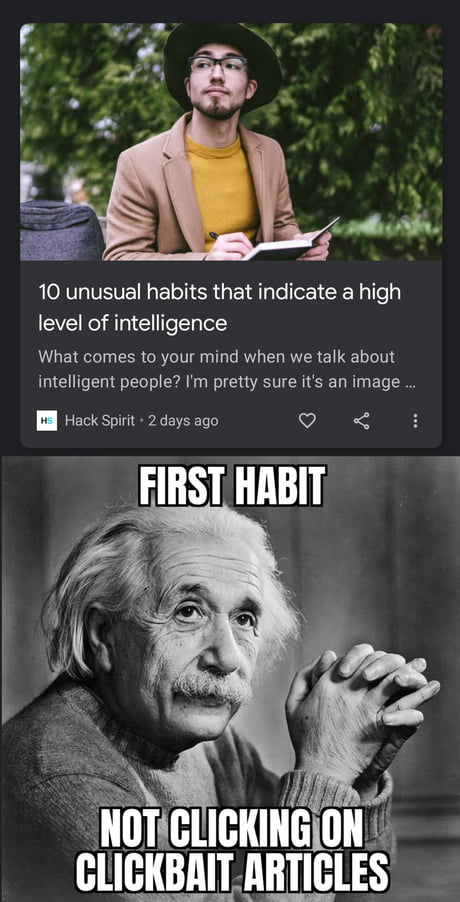The height and width of the screenshot is (902, 460).
Task: Click the '2 days ago' timestamp
Action: [x=183, y=421]
